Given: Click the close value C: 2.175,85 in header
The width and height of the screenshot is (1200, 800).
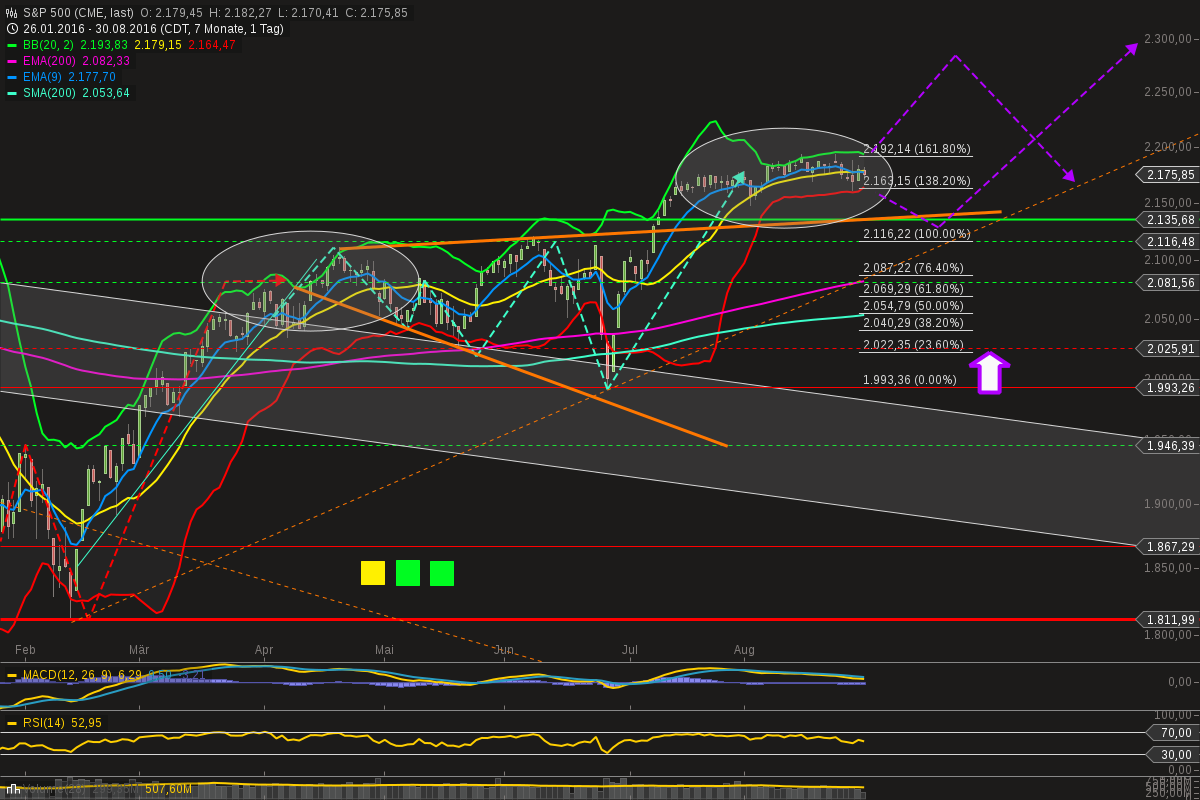Looking at the screenshot, I should pyautogui.click(x=376, y=13).
